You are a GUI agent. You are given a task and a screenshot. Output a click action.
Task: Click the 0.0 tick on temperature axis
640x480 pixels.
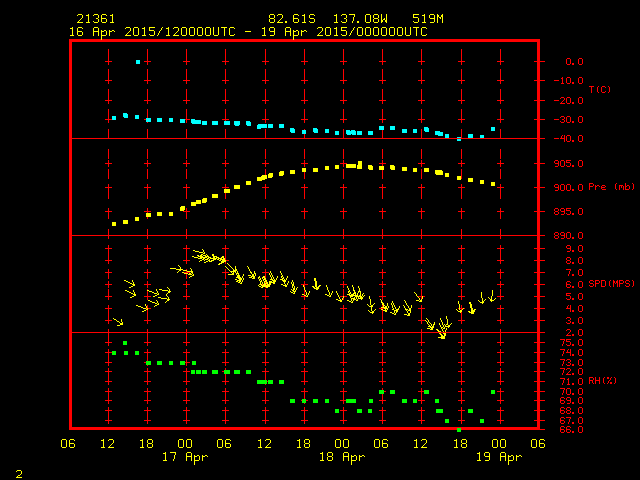[574, 62]
